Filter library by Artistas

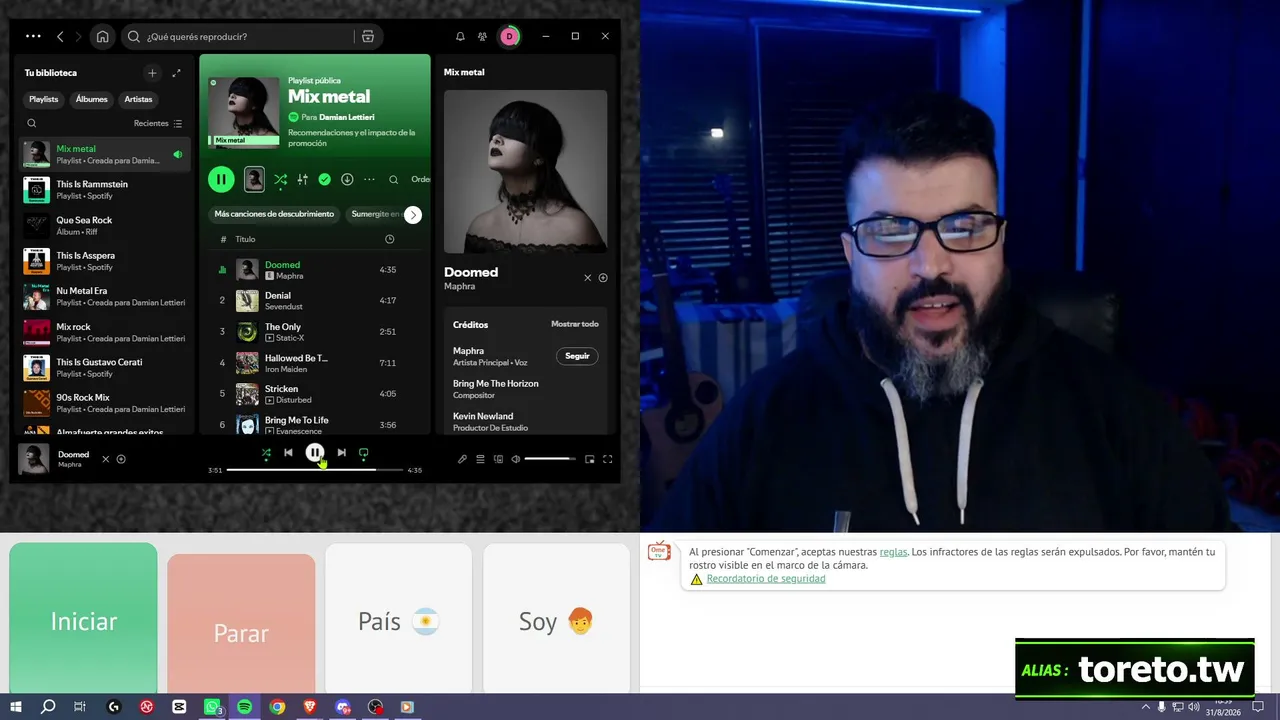(138, 100)
